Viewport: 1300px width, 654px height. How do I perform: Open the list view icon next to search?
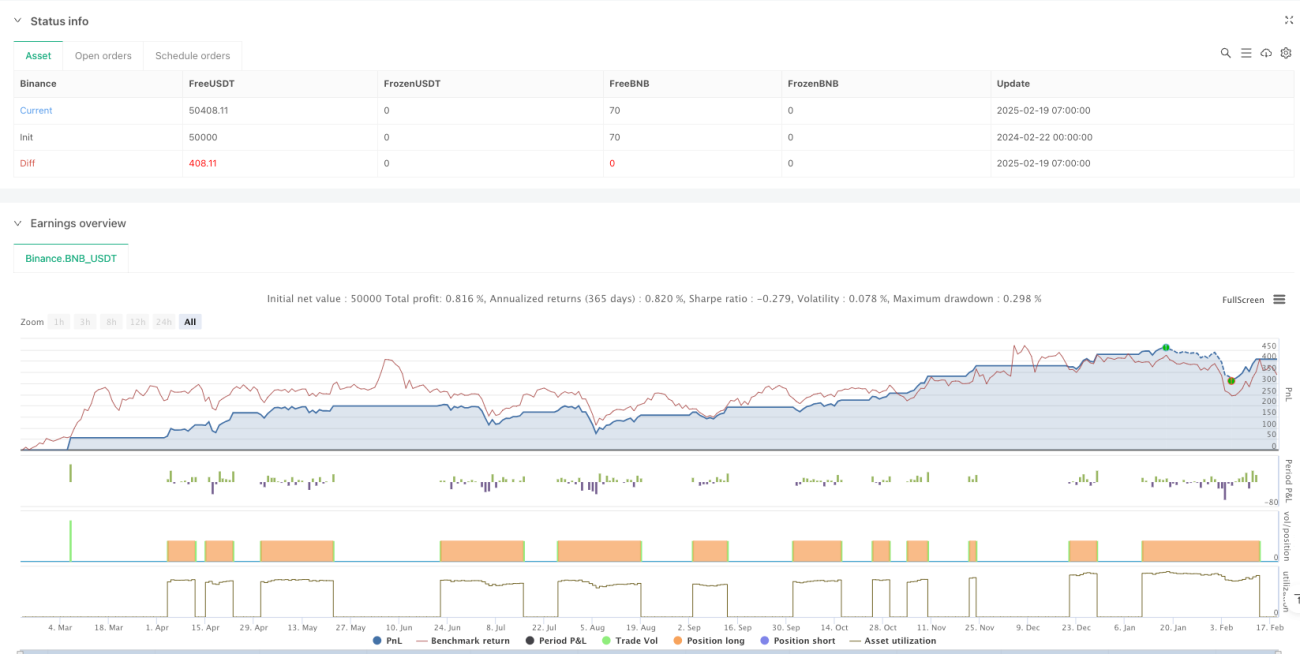[x=1246, y=53]
